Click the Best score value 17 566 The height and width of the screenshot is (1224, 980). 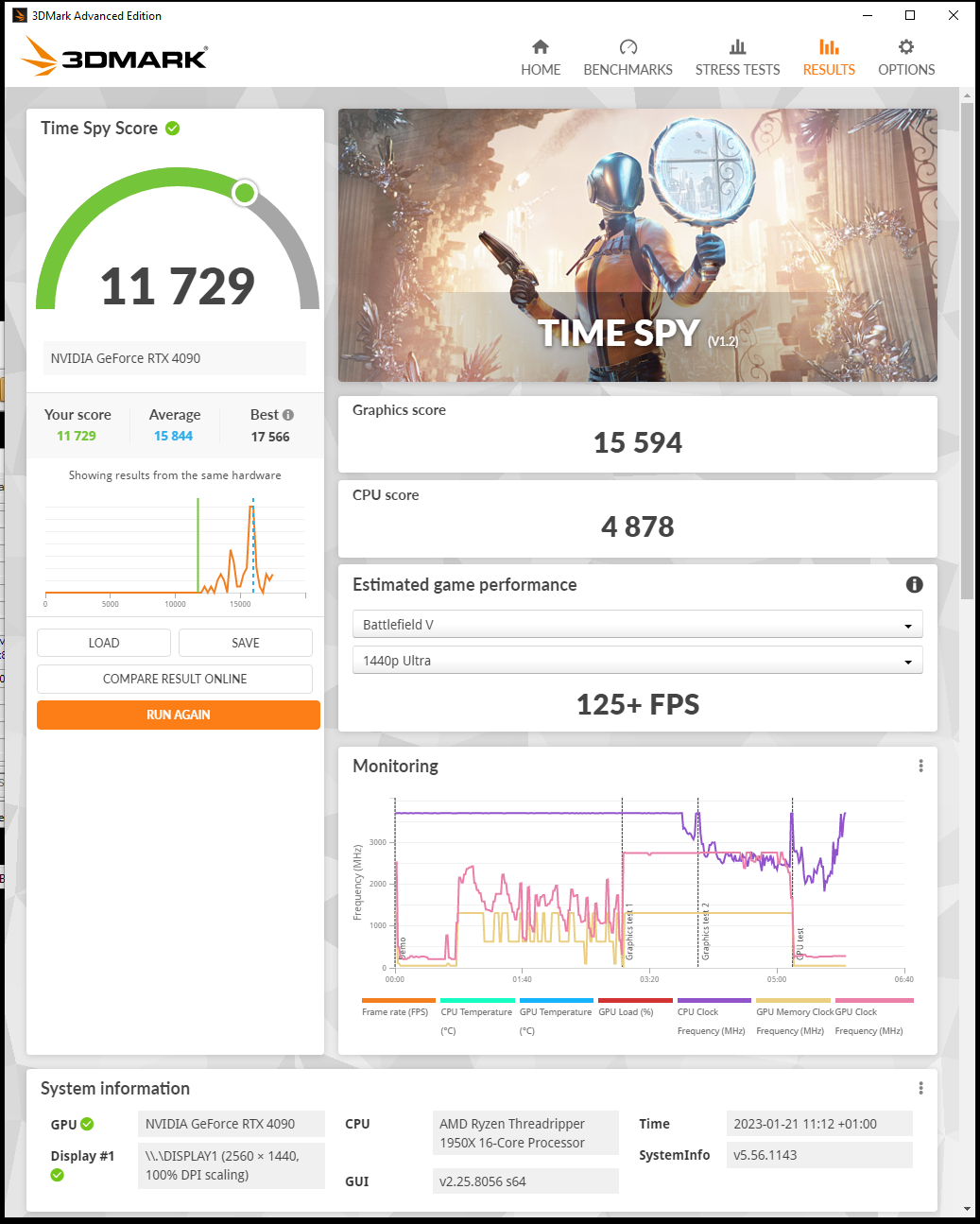coord(270,437)
